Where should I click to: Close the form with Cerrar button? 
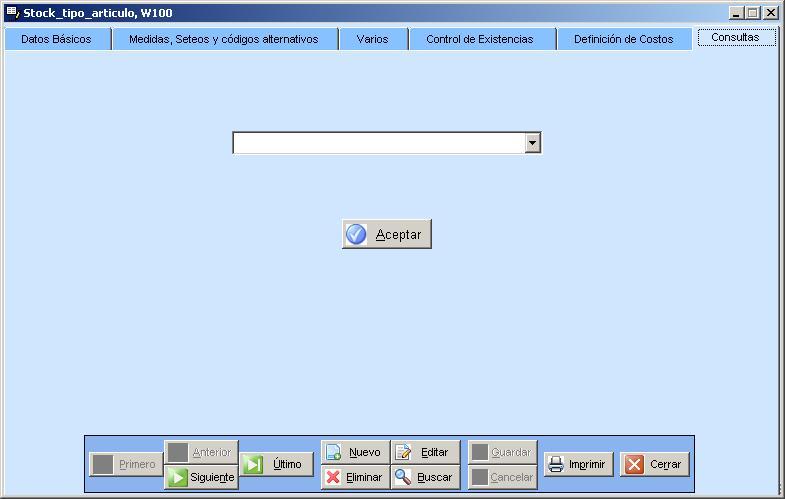(x=655, y=464)
